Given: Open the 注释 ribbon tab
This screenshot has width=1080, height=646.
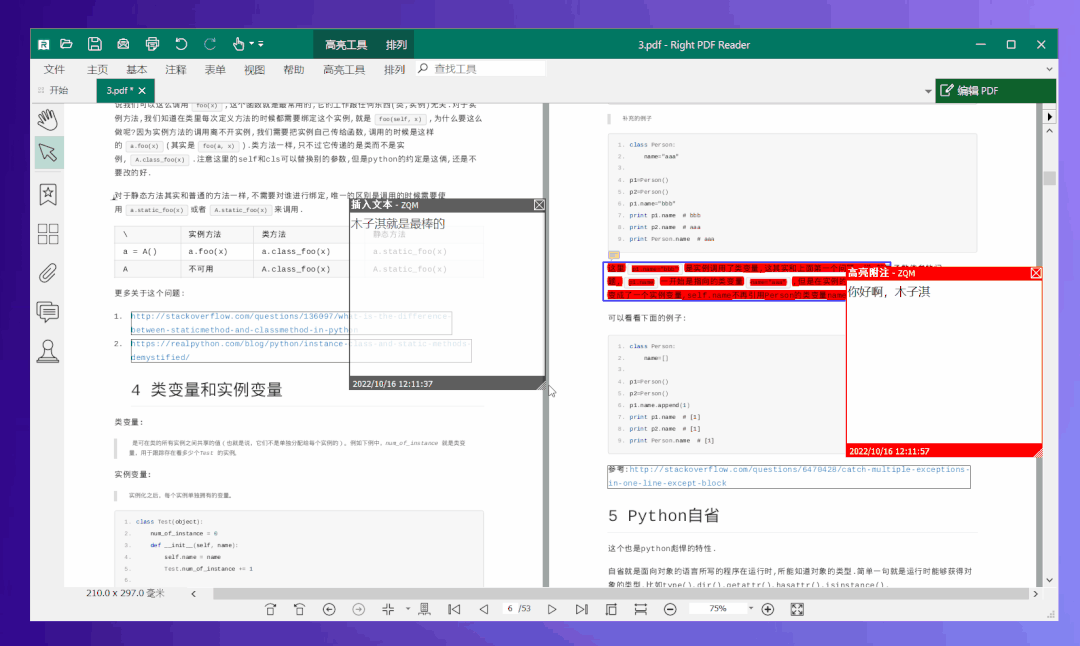Looking at the screenshot, I should tap(176, 70).
